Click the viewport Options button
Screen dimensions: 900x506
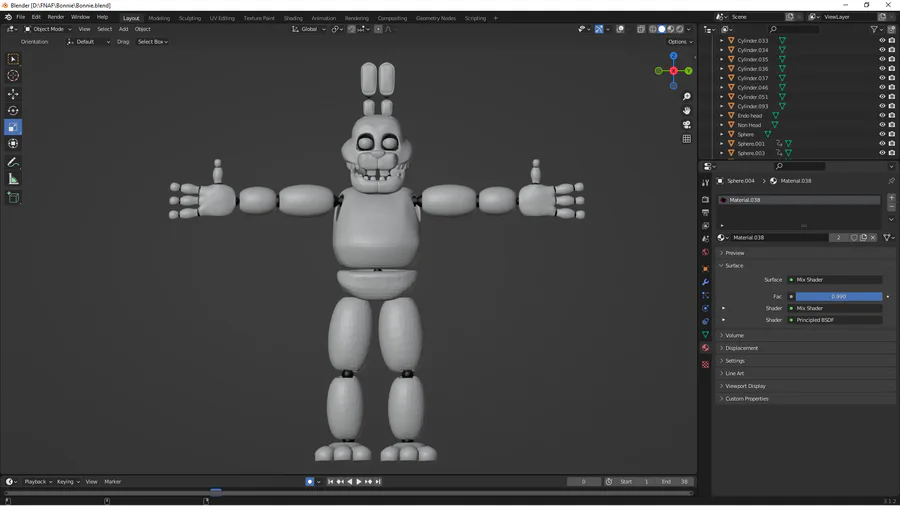680,42
